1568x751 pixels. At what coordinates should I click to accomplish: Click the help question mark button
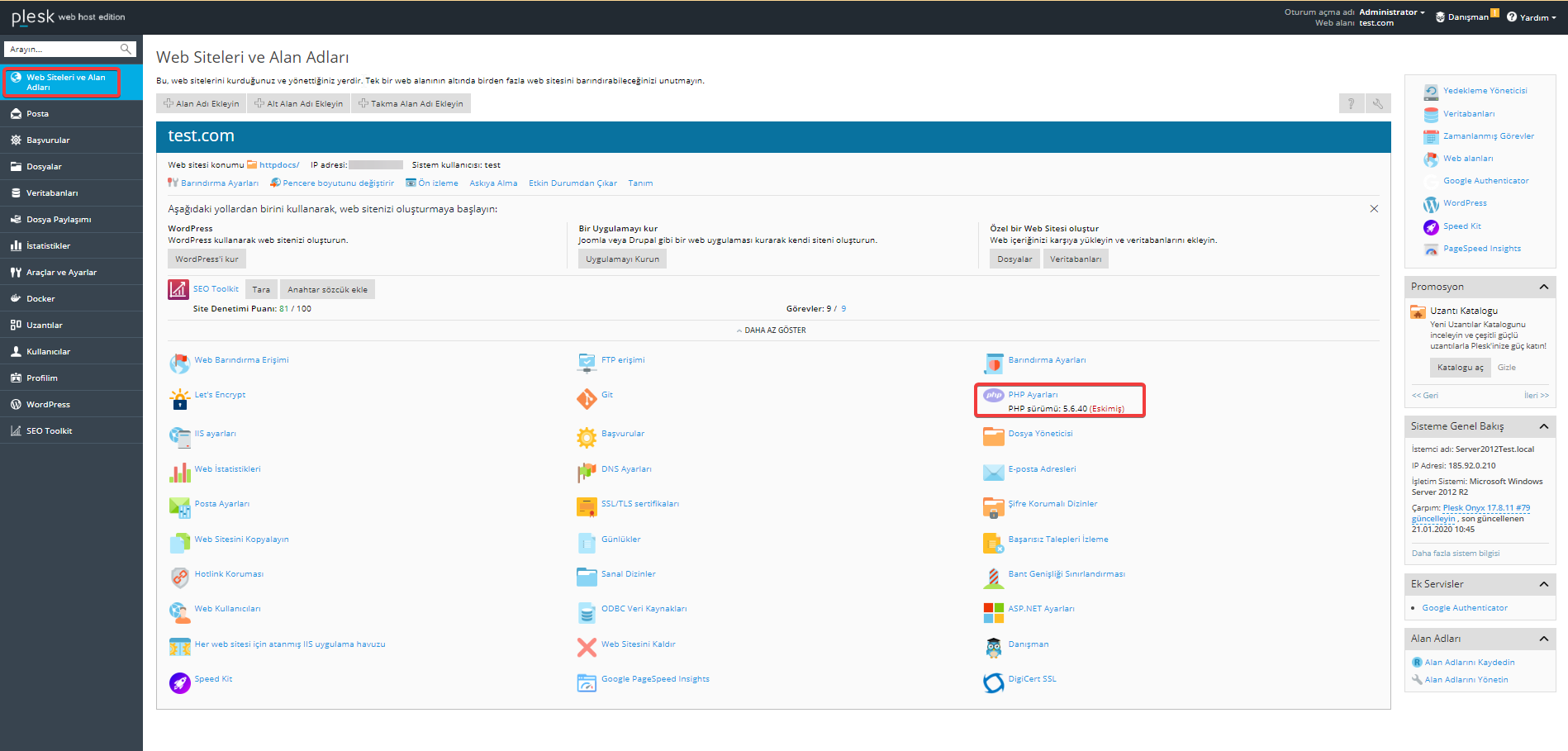click(1351, 103)
